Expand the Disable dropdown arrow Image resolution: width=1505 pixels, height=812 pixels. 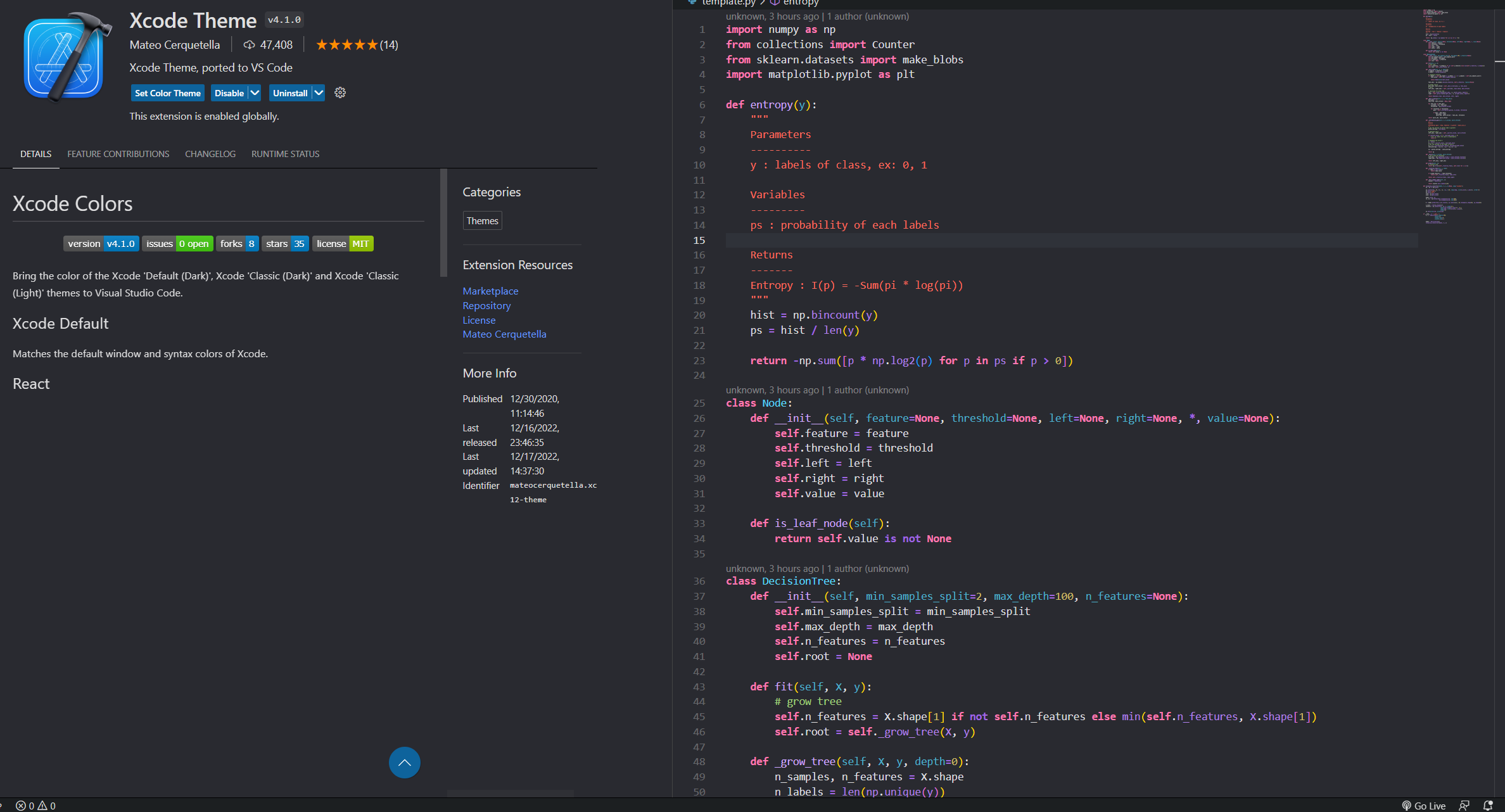[x=255, y=93]
